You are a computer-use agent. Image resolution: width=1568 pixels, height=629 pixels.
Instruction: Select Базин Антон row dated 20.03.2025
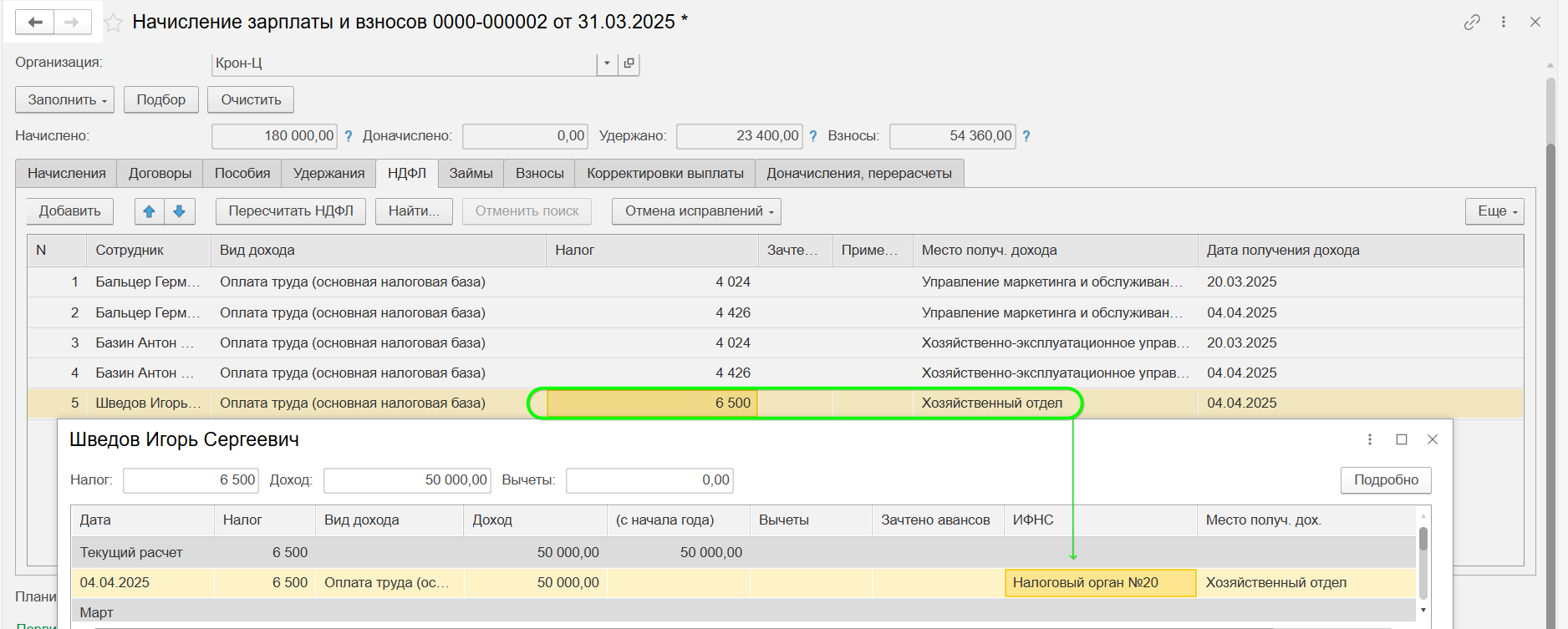[x=775, y=342]
